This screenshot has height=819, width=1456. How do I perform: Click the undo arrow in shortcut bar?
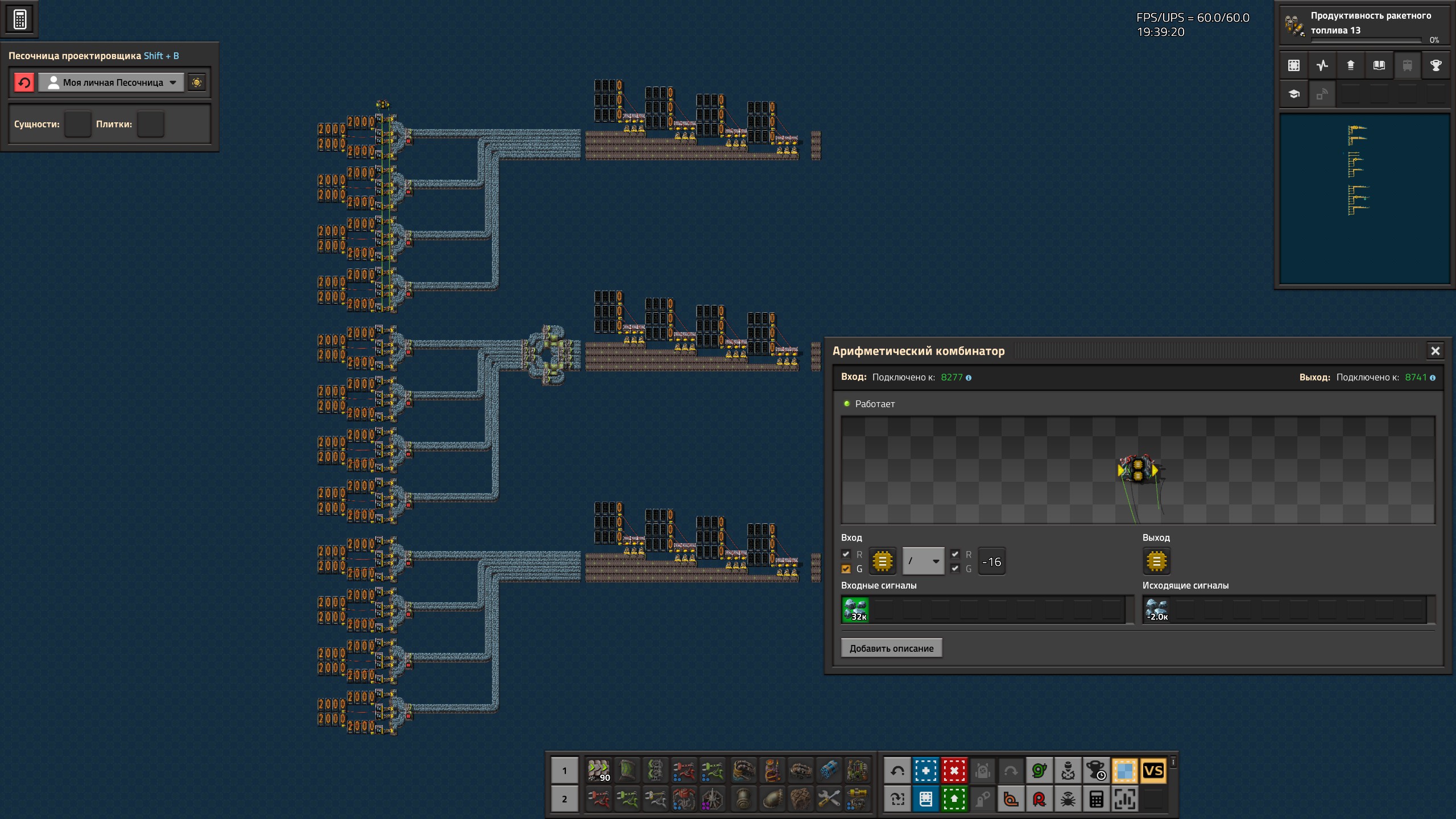pos(897,771)
